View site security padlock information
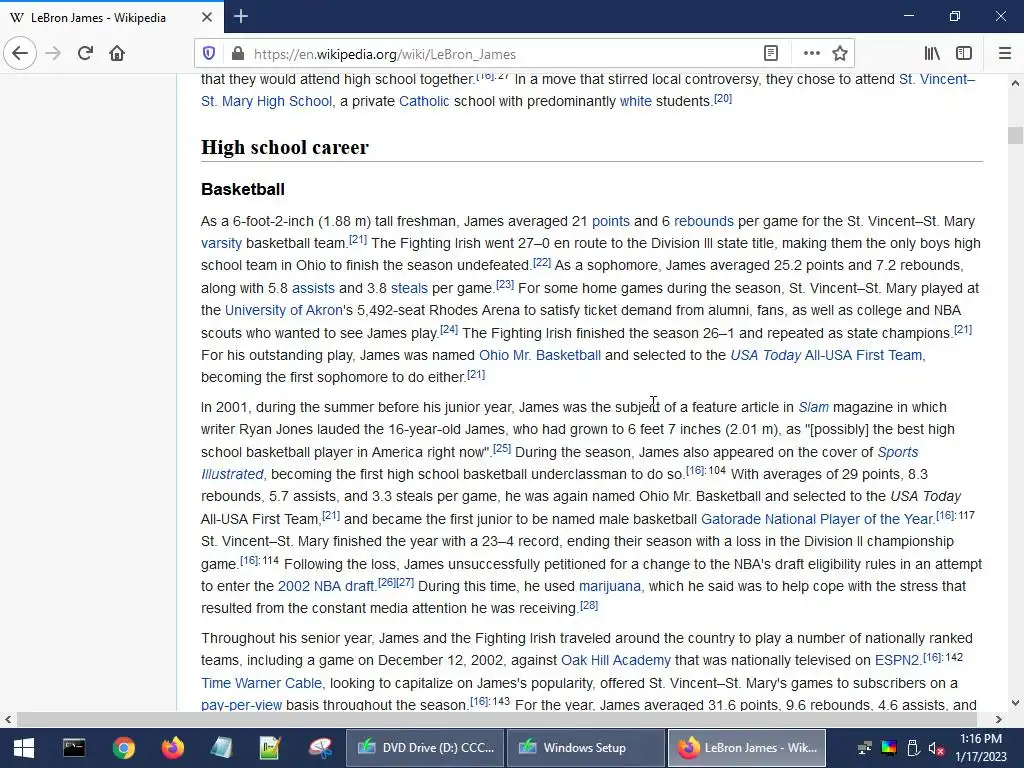 tap(238, 54)
